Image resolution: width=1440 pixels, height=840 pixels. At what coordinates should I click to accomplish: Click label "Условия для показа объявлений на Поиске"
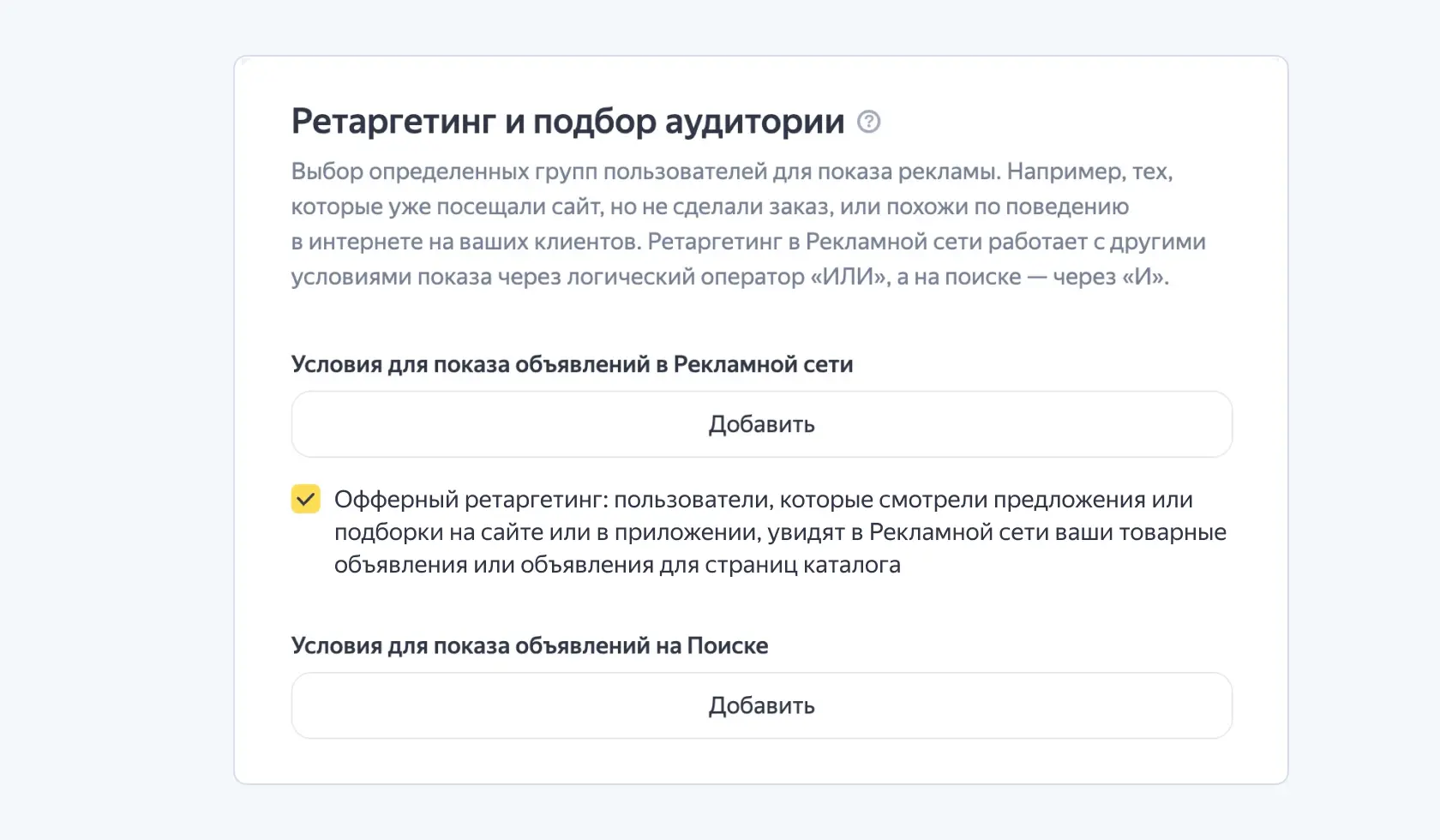pyautogui.click(x=530, y=645)
